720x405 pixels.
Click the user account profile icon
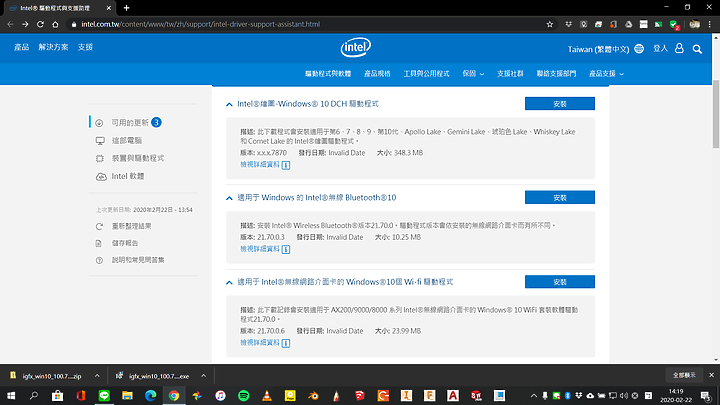click(x=679, y=48)
